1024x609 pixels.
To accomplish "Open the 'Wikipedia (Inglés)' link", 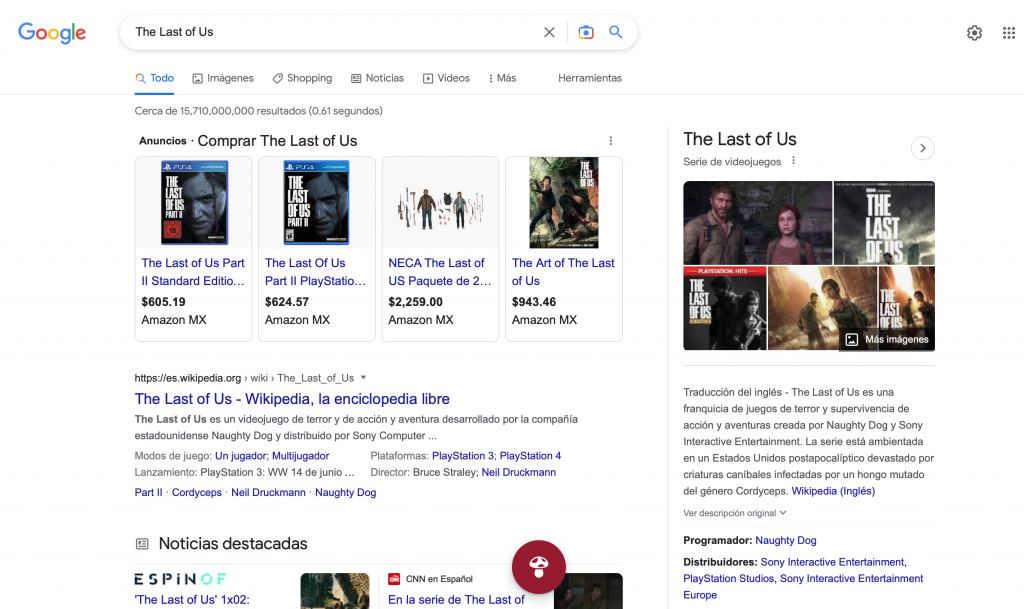I will tap(833, 491).
